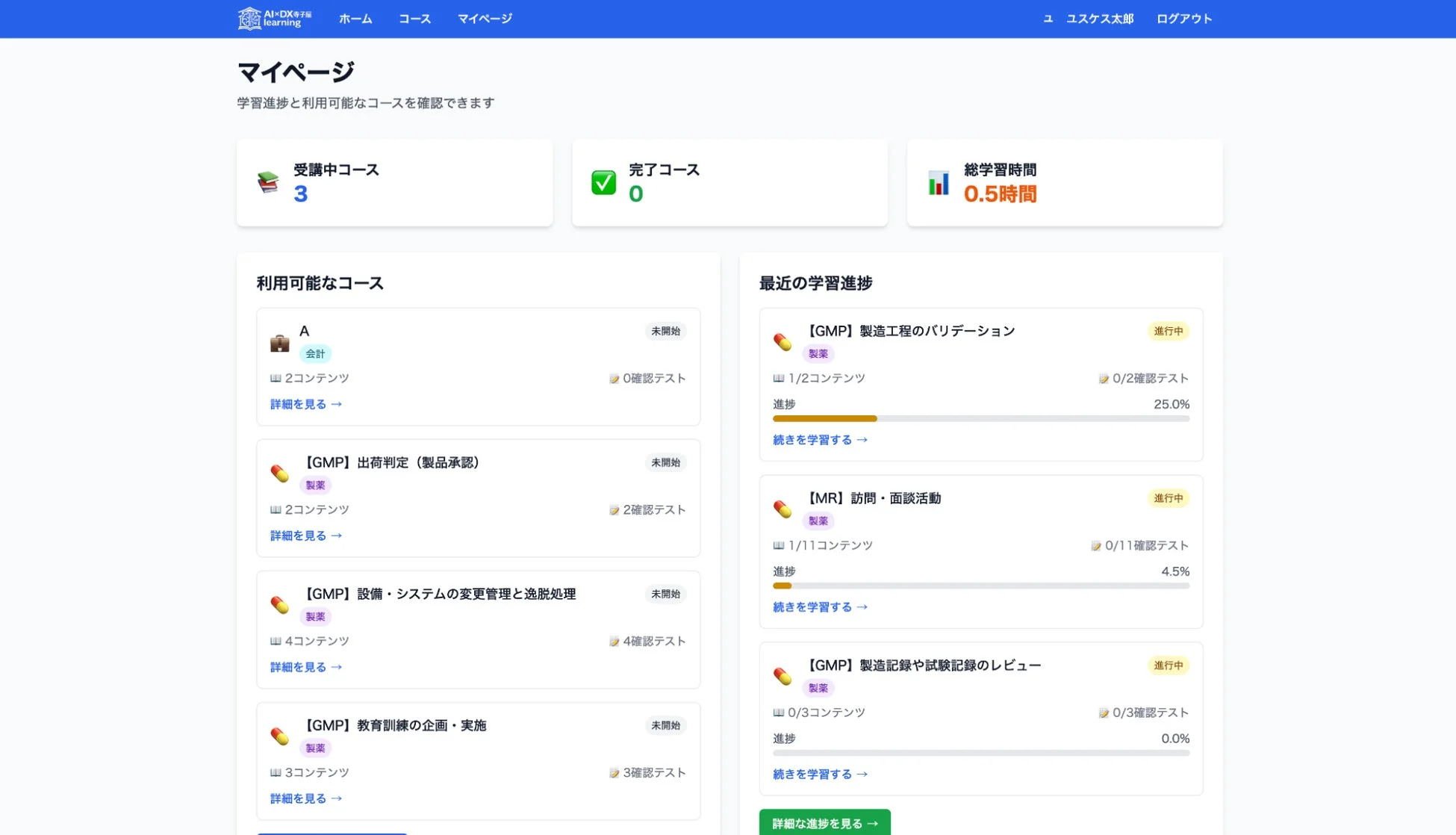The height and width of the screenshot is (835, 1456).
Task: Click the bar chart icon on 総学習時間 card
Action: [x=939, y=182]
